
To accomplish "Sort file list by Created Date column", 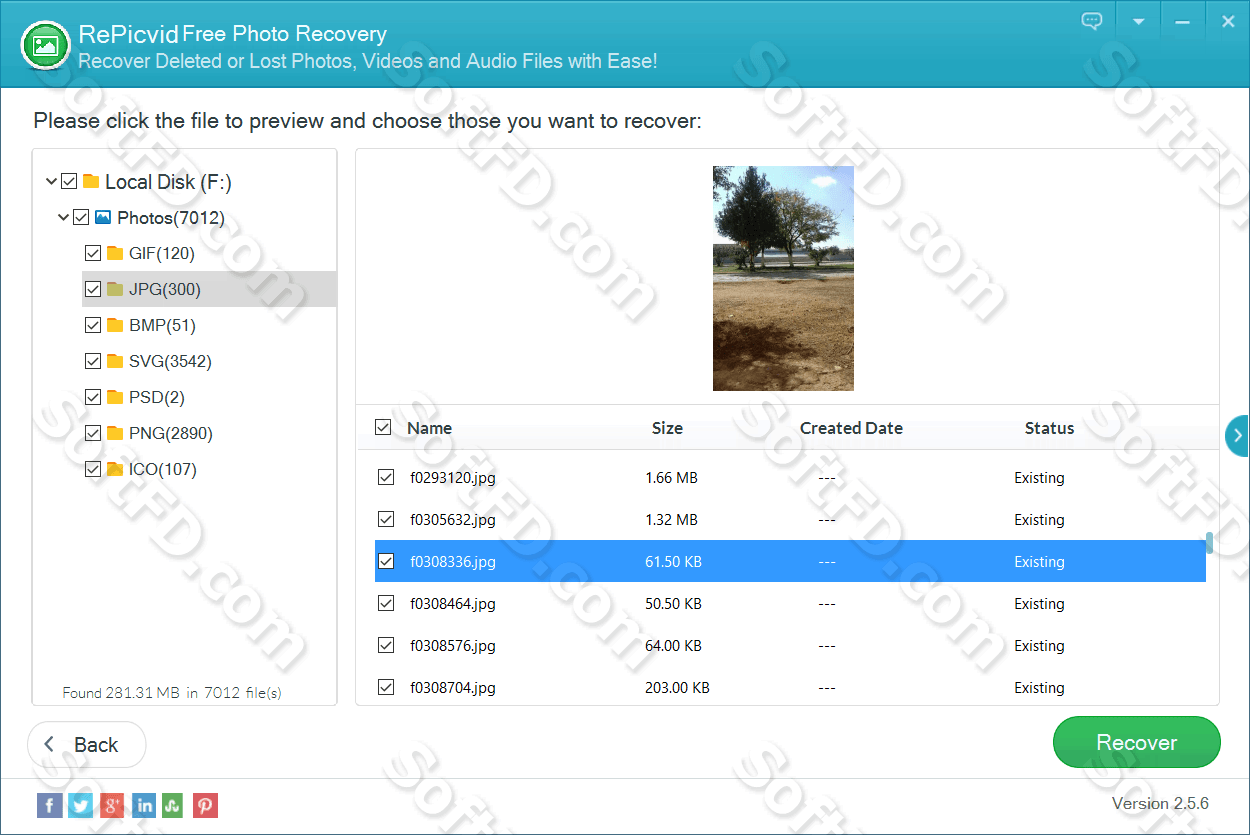I will 851,428.
